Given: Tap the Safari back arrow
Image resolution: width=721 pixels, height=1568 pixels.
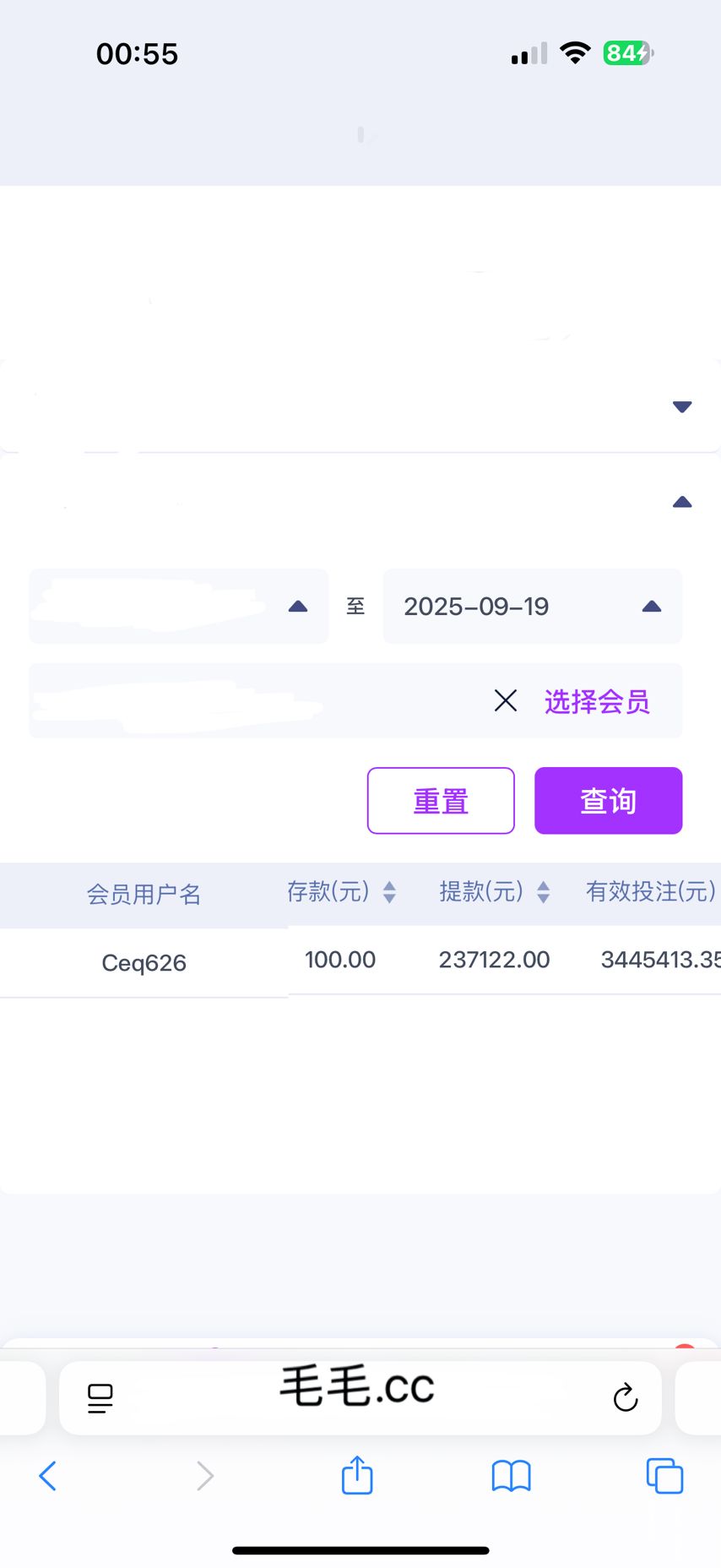Looking at the screenshot, I should click(48, 1476).
